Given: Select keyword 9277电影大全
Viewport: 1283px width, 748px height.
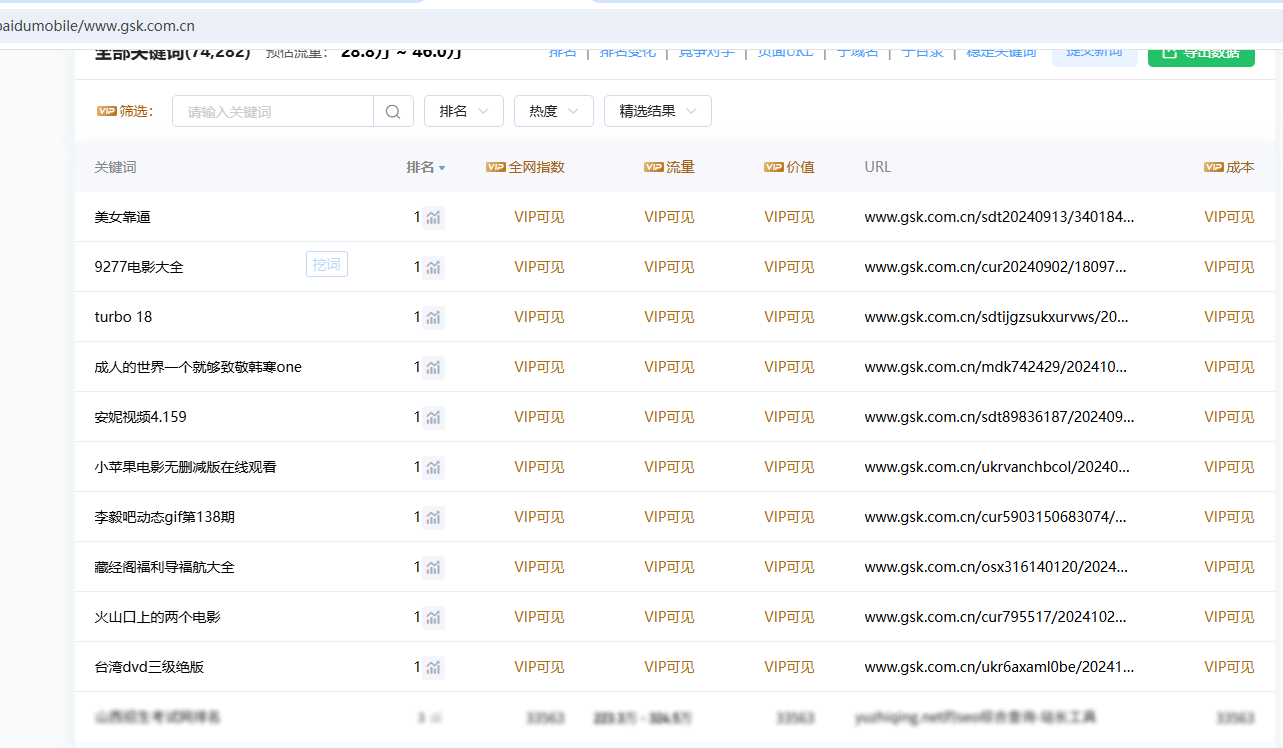Looking at the screenshot, I should 139,267.
